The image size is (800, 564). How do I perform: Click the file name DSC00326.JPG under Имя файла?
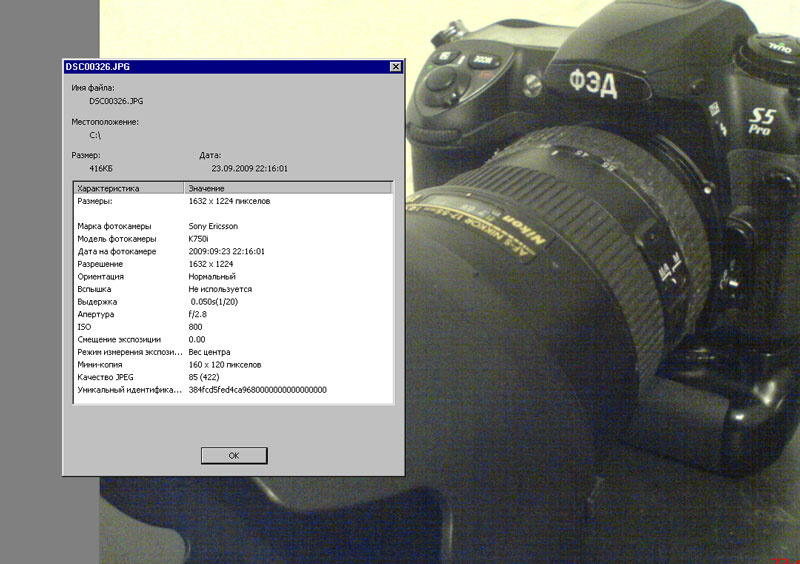tap(116, 101)
